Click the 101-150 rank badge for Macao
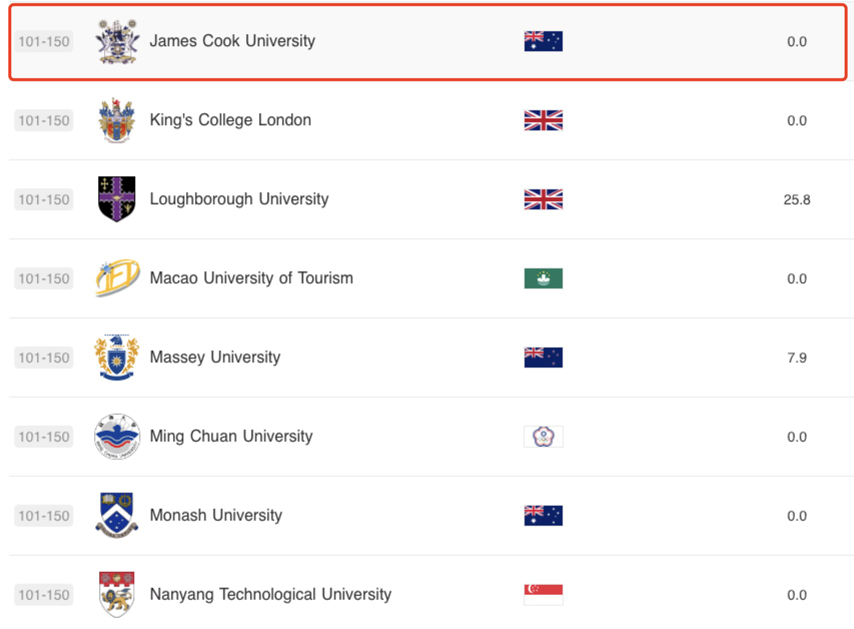The height and width of the screenshot is (629, 854). (x=44, y=279)
